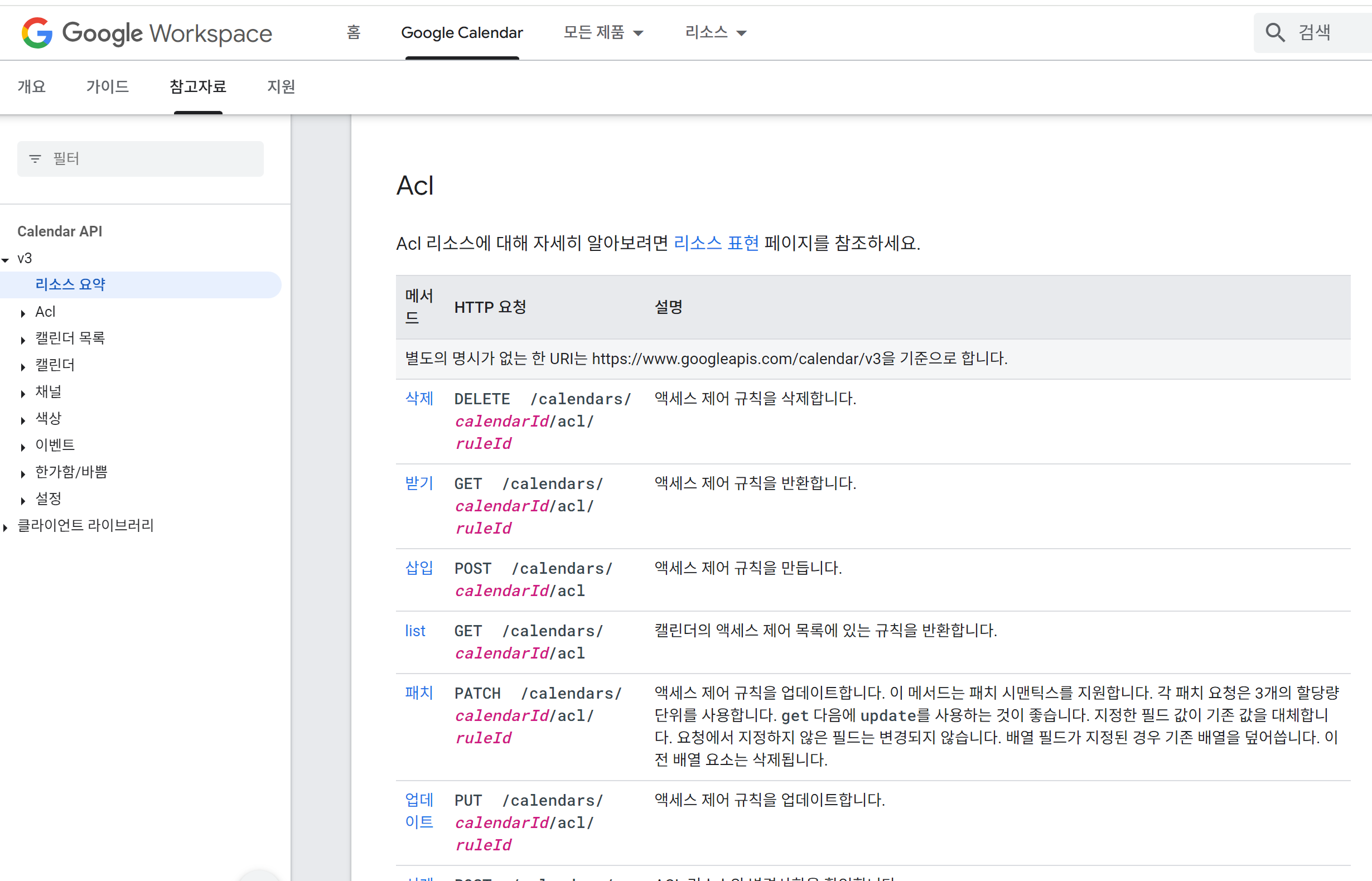Click the 필터 input field

[x=140, y=158]
